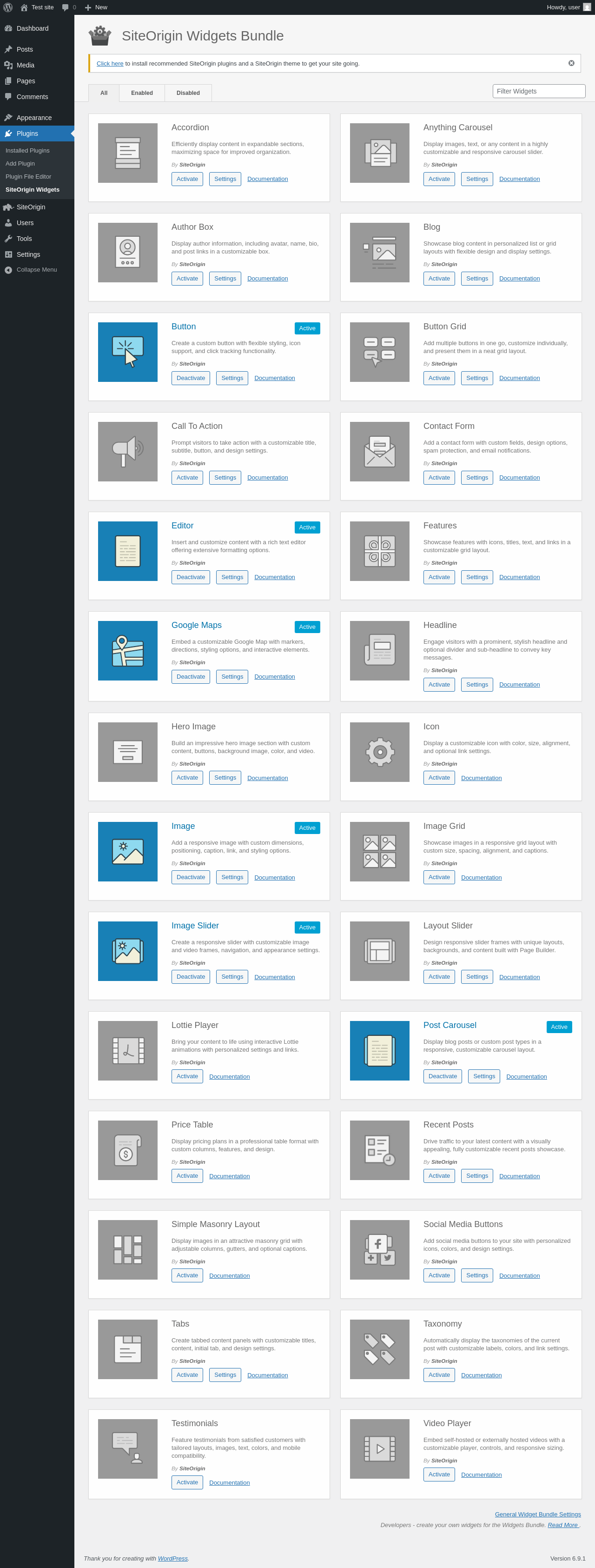Viewport: 595px width, 1568px height.
Task: Click the Video Player widget icon
Action: click(x=380, y=1449)
